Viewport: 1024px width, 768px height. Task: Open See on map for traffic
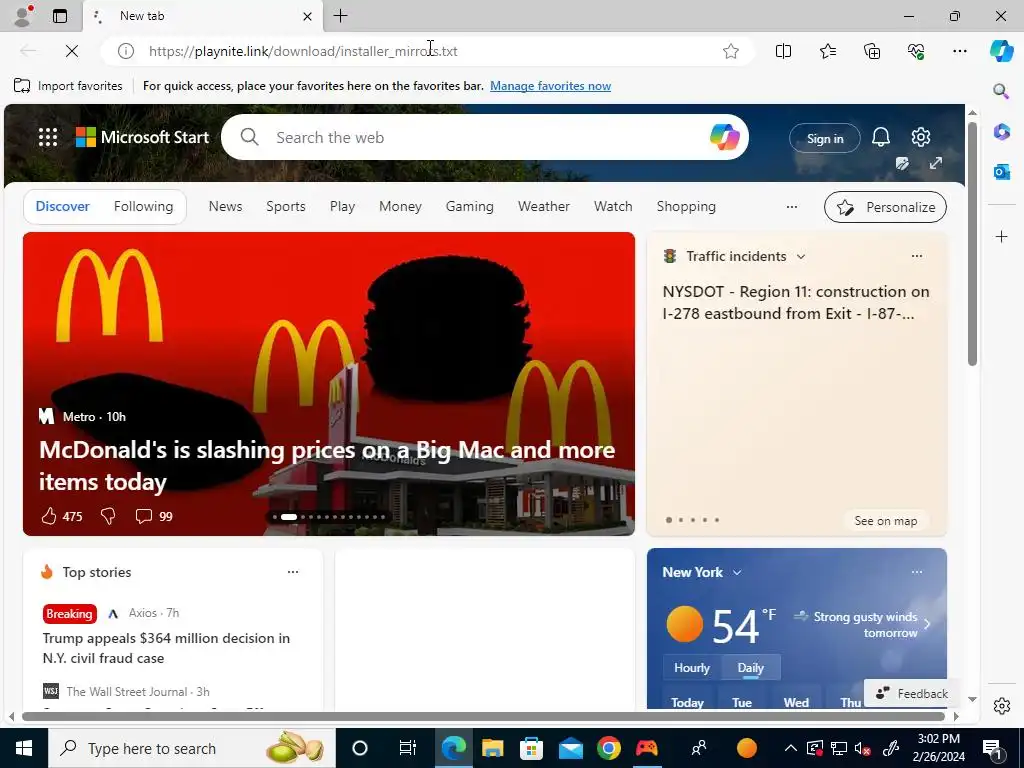click(x=886, y=521)
